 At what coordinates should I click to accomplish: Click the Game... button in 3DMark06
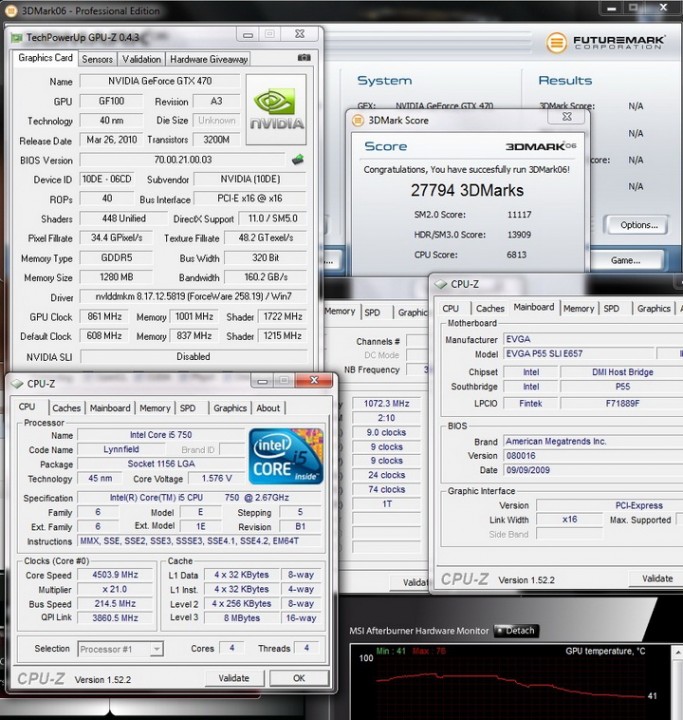[626, 260]
